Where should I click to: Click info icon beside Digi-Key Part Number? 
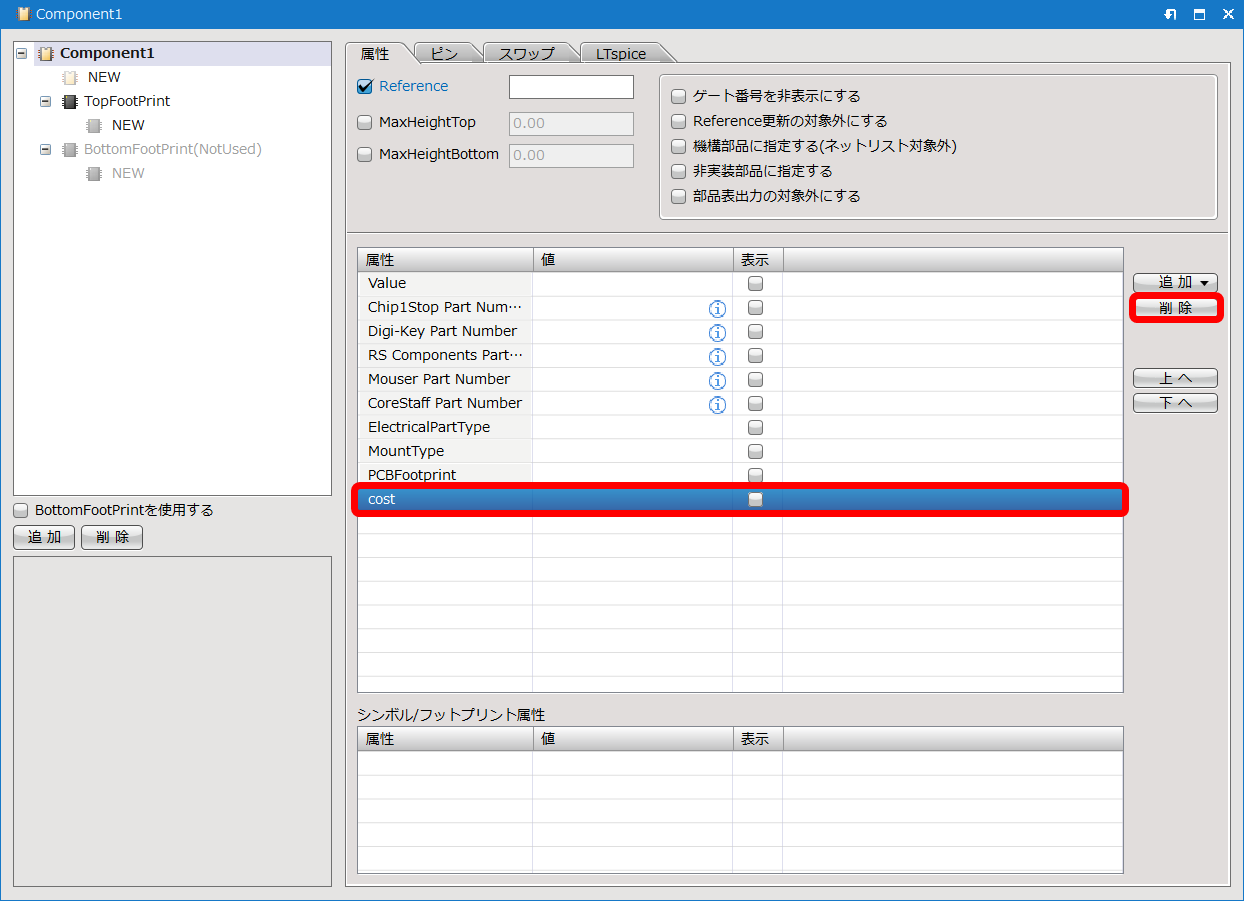coord(717,332)
